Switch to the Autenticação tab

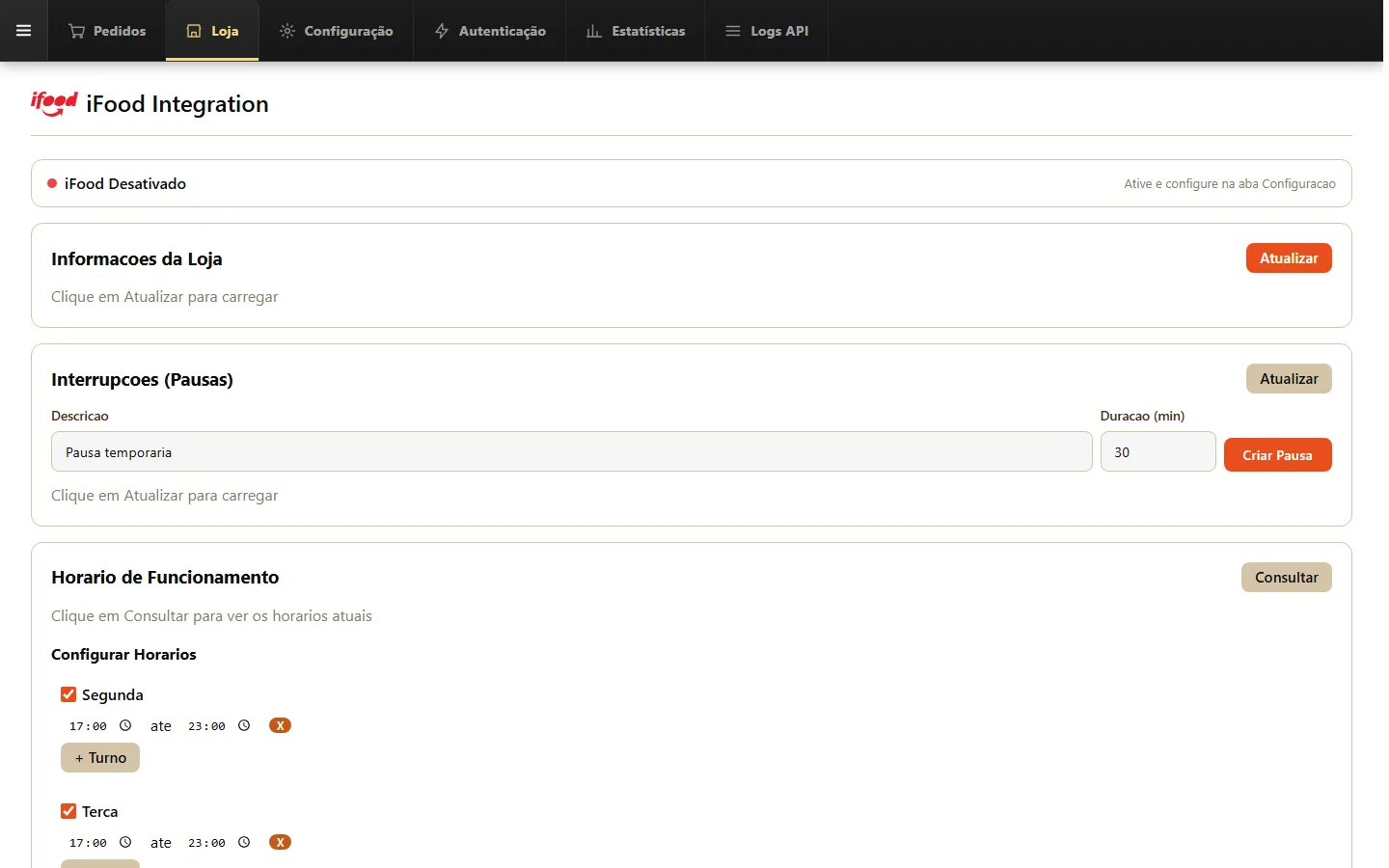tap(490, 31)
